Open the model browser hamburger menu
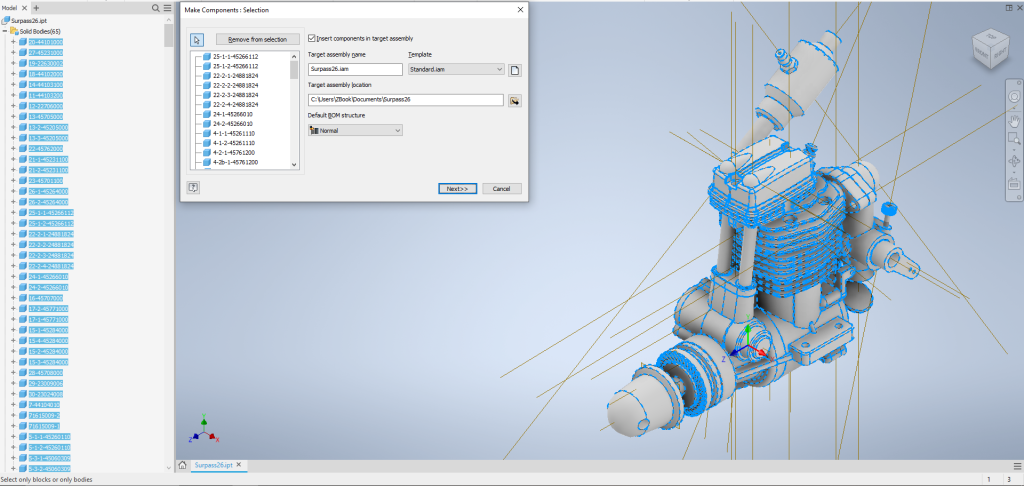This screenshot has height=486, width=1024. pos(168,7)
